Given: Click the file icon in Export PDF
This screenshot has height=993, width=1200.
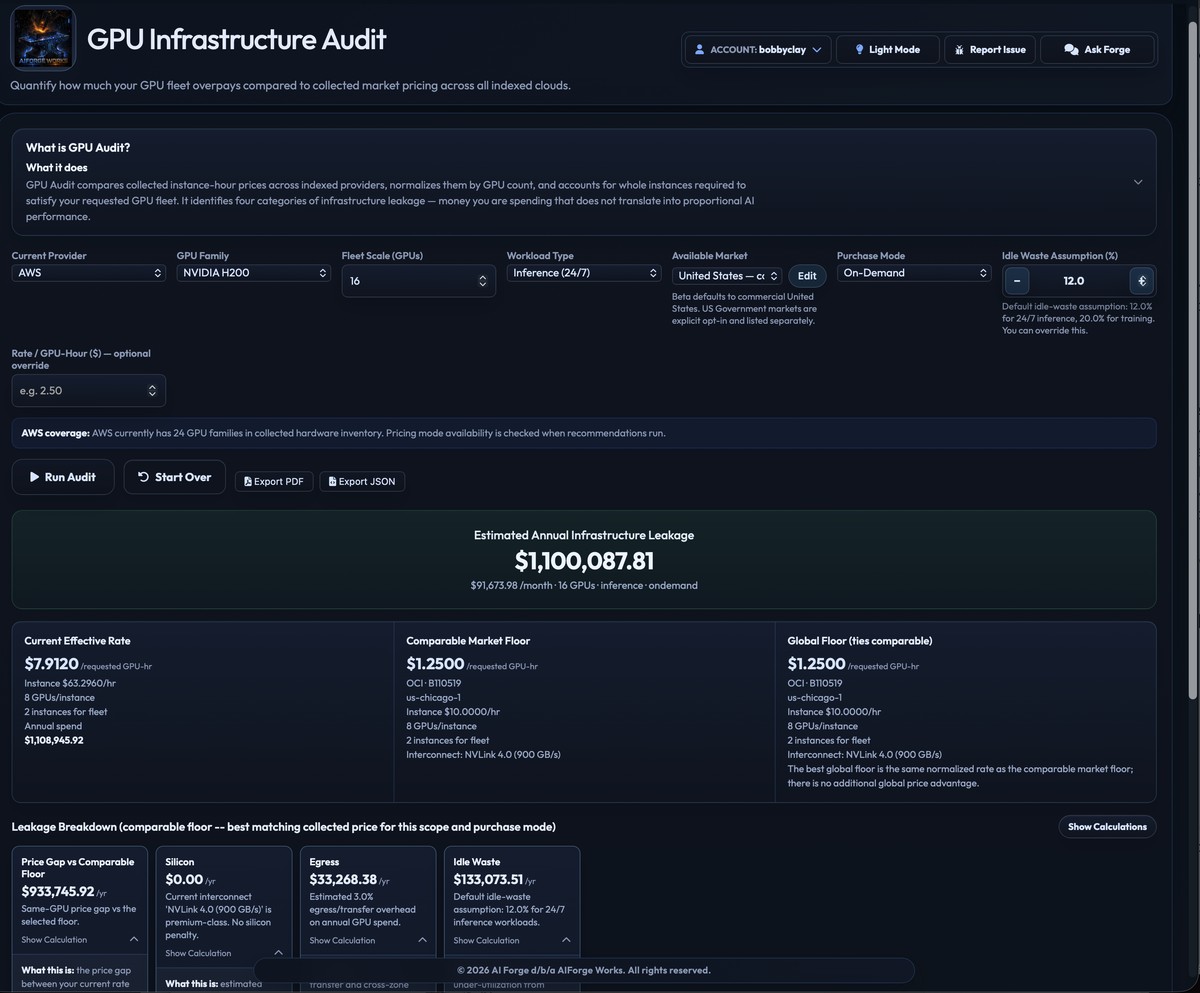Looking at the screenshot, I should tap(248, 481).
